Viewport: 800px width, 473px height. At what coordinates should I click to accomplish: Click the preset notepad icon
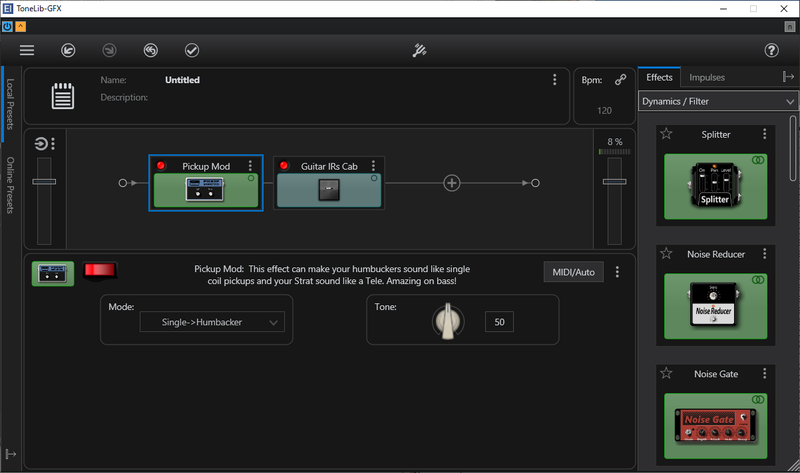[x=63, y=96]
